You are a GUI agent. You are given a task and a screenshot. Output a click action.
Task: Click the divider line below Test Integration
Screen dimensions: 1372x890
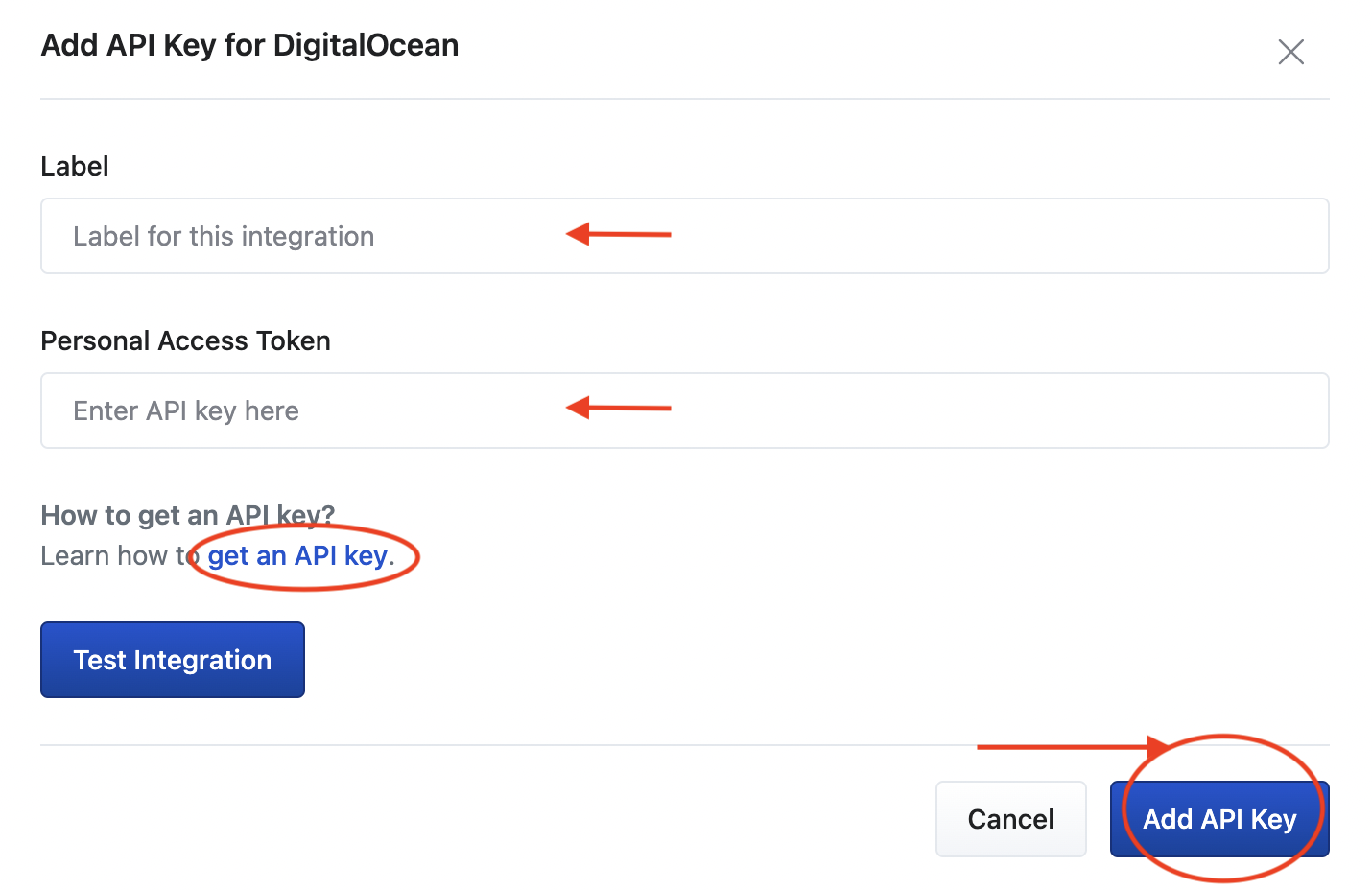click(x=480, y=745)
